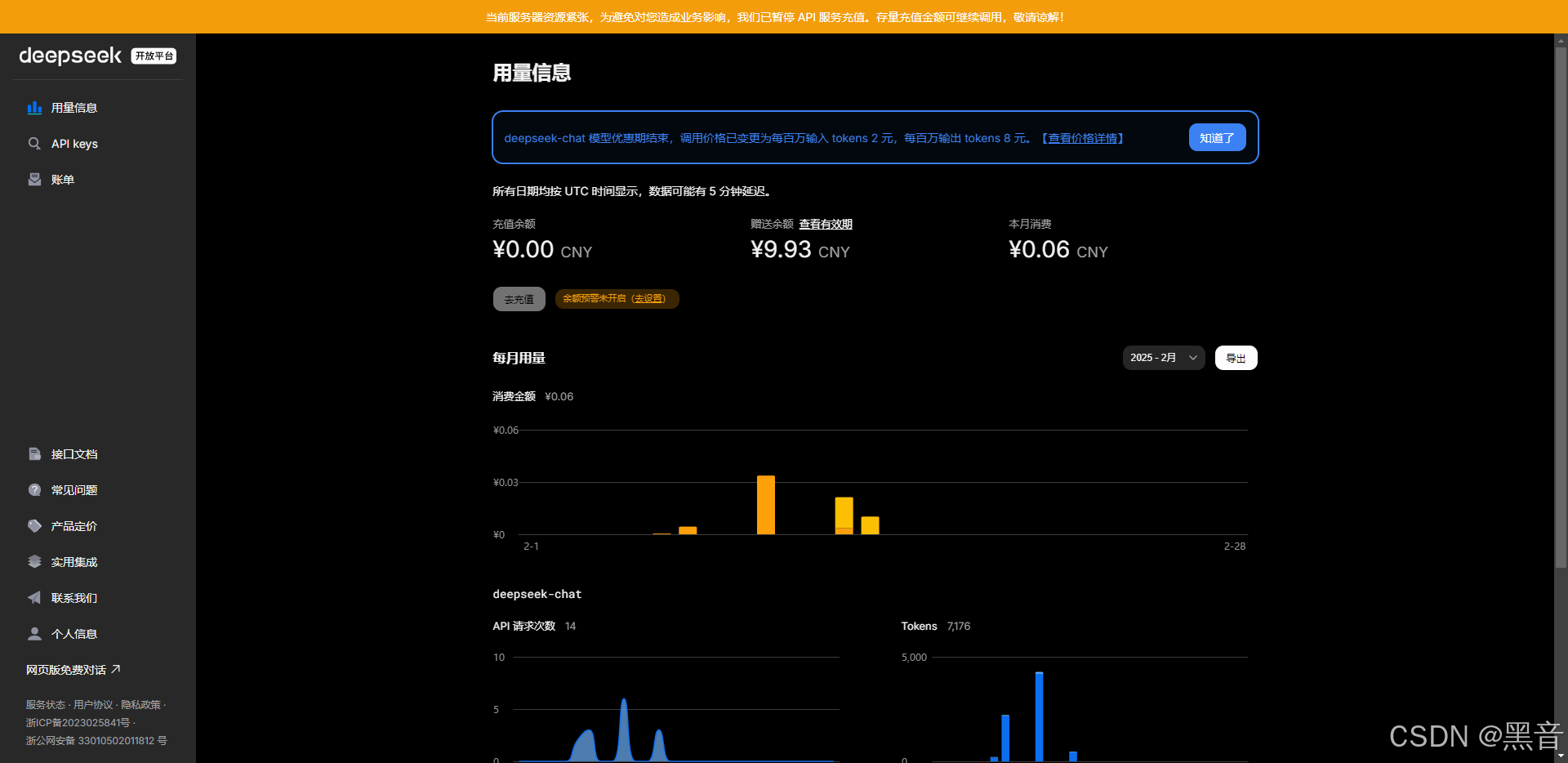Click the scrollbar down arrow
This screenshot has width=1568, height=763.
(1561, 756)
